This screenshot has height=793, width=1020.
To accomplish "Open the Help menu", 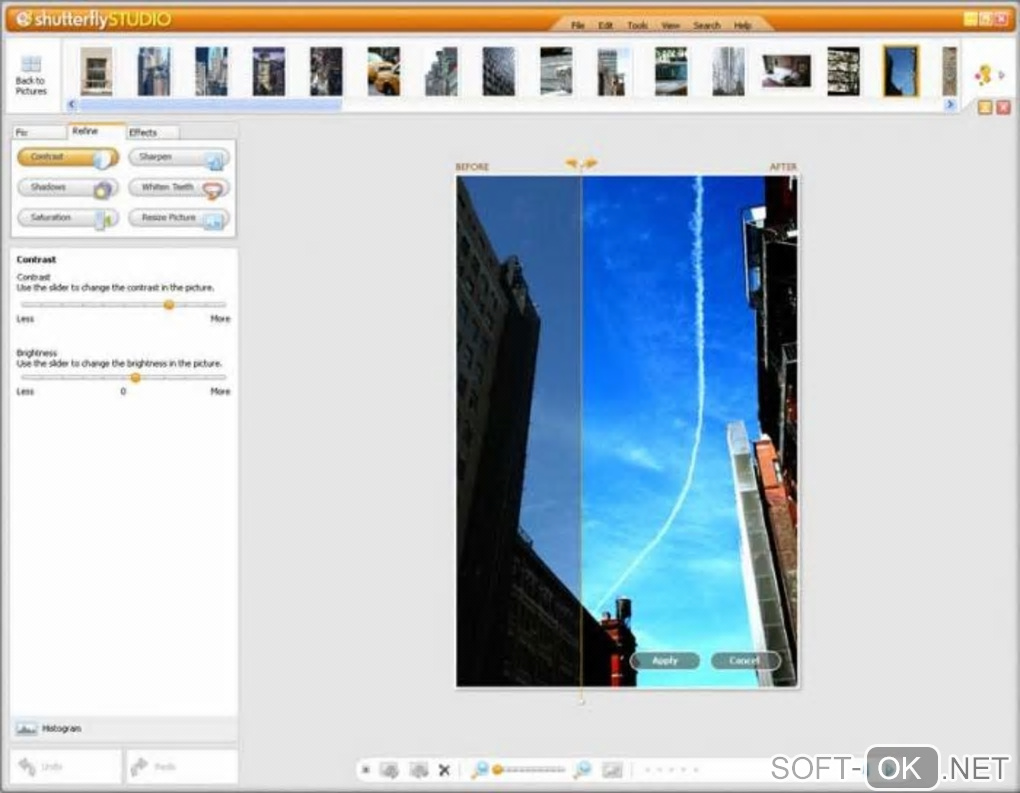I will point(743,25).
